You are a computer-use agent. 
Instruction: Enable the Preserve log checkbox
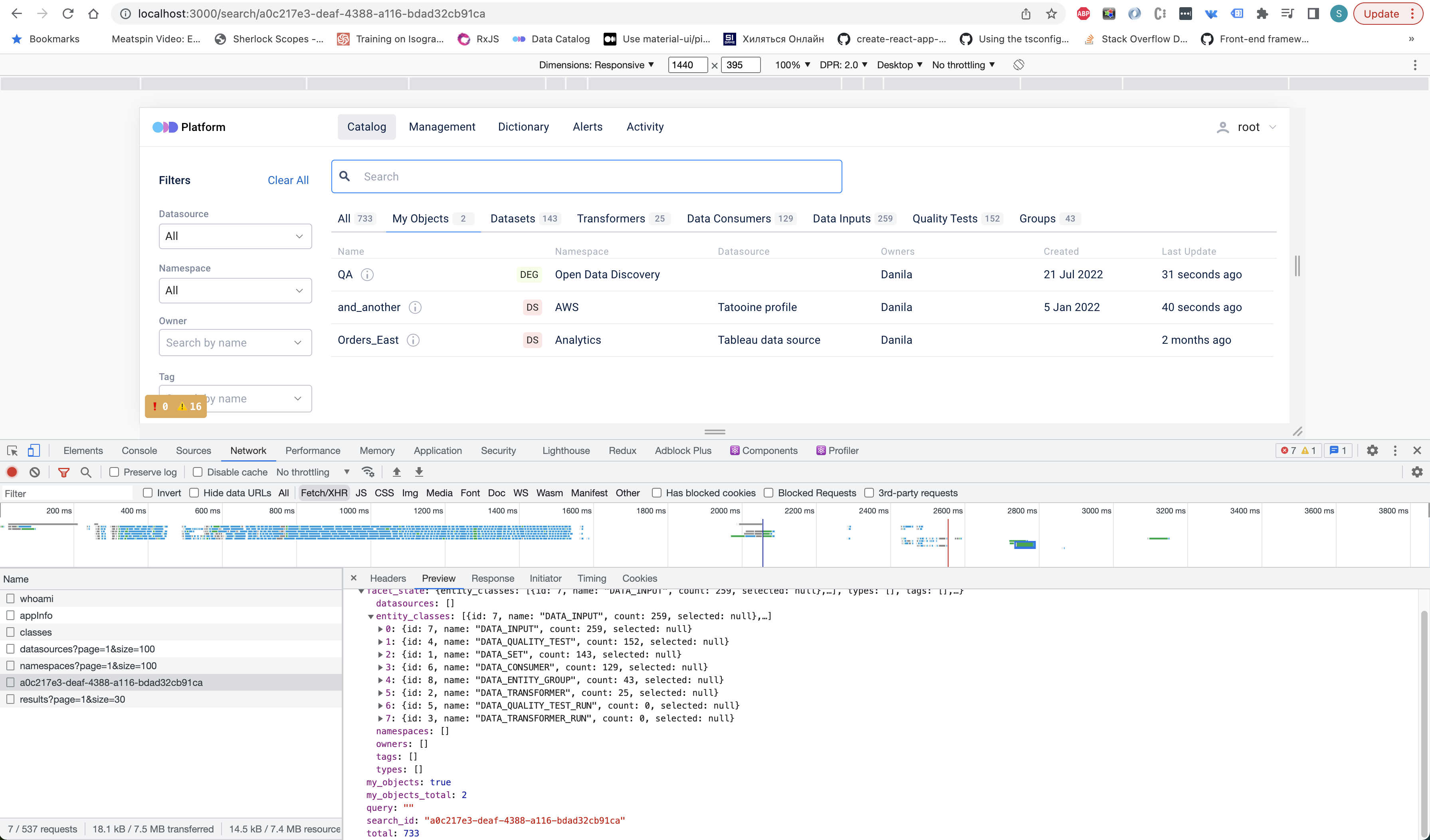114,472
